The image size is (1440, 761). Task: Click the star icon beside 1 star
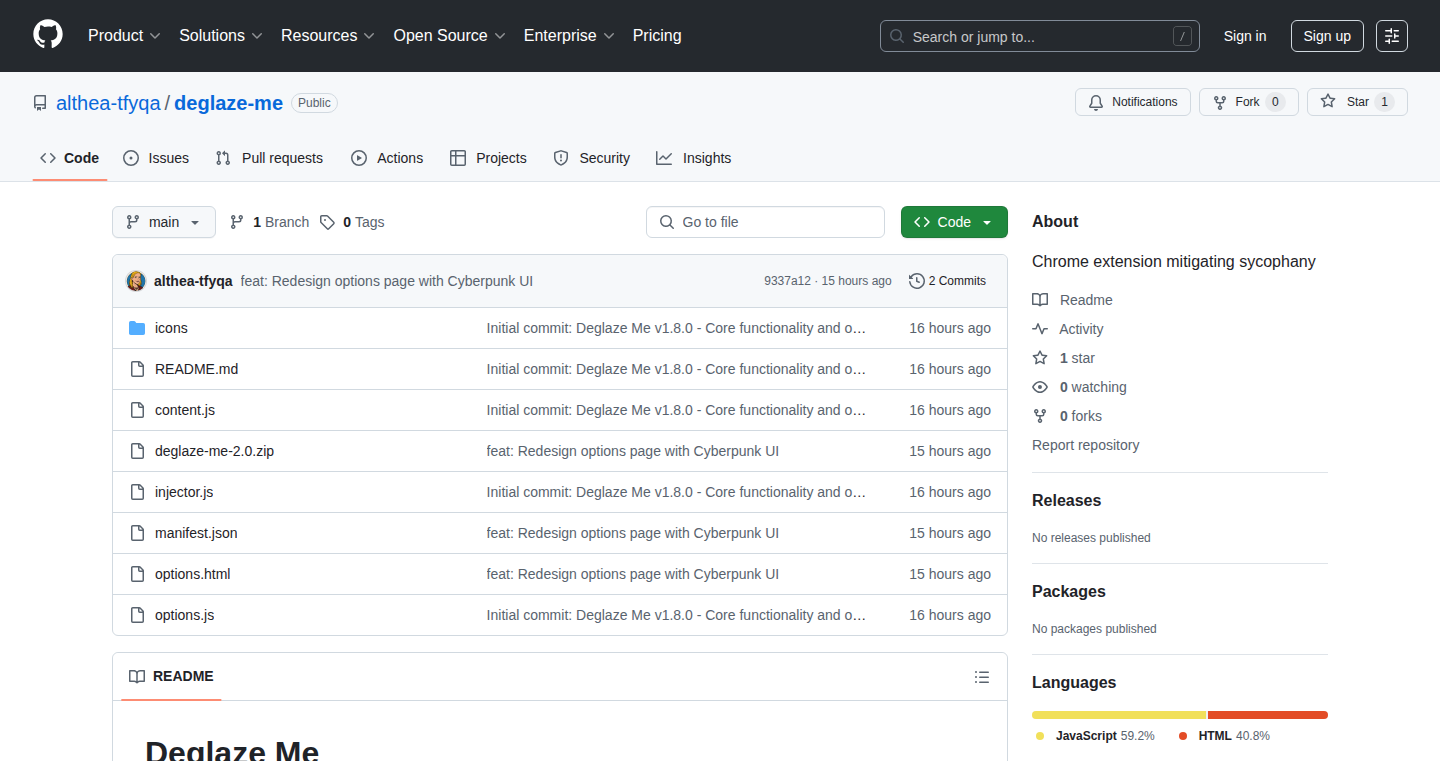[1040, 358]
